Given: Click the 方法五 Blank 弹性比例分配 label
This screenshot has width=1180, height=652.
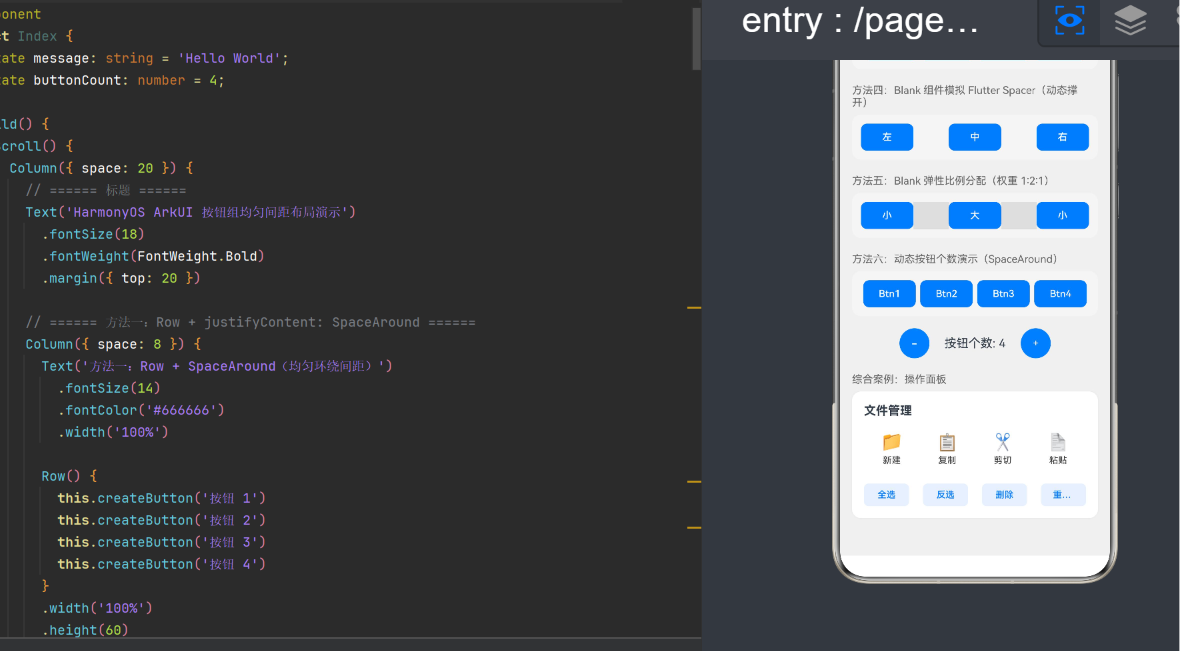Looking at the screenshot, I should click(950, 181).
